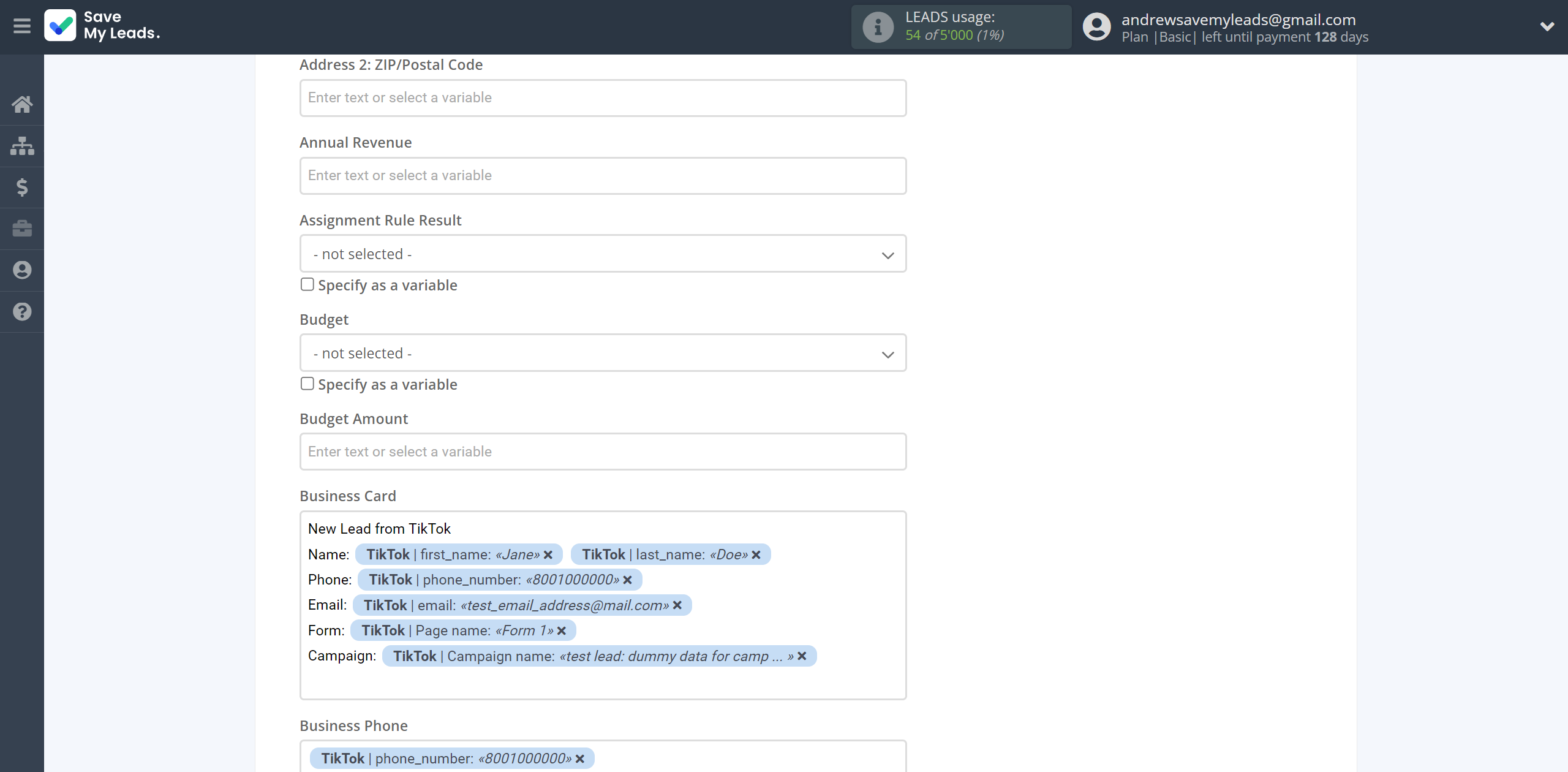The image size is (1568, 772).
Task: Open the profile sidebar icon
Action: click(x=22, y=270)
